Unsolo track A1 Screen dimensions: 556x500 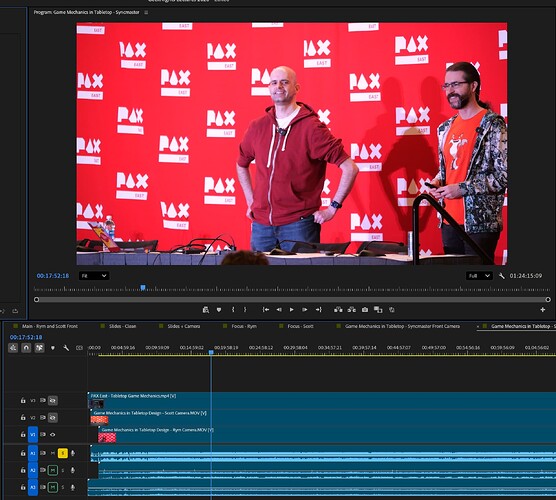63,453
